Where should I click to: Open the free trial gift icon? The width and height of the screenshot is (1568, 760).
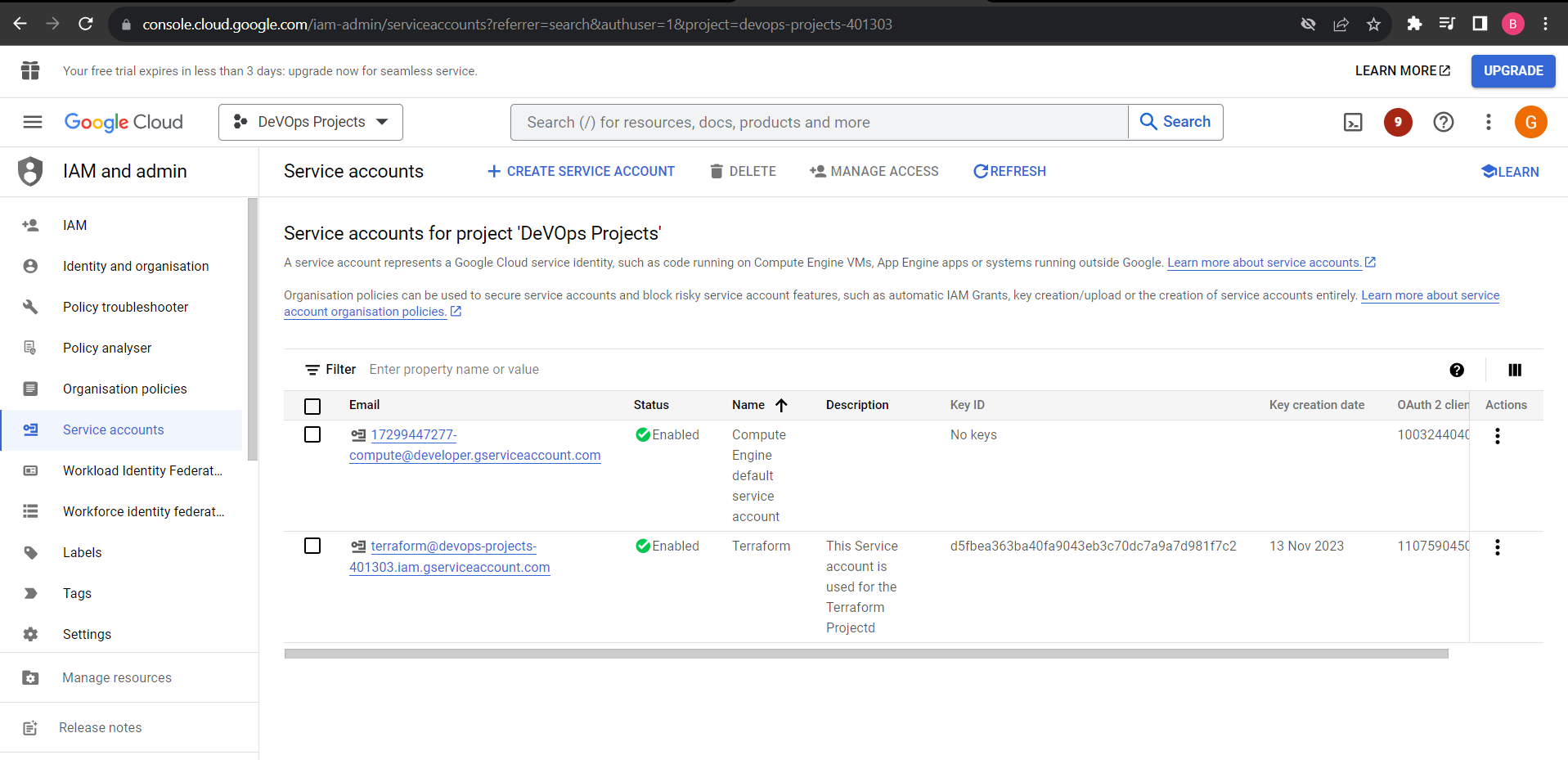tap(30, 71)
